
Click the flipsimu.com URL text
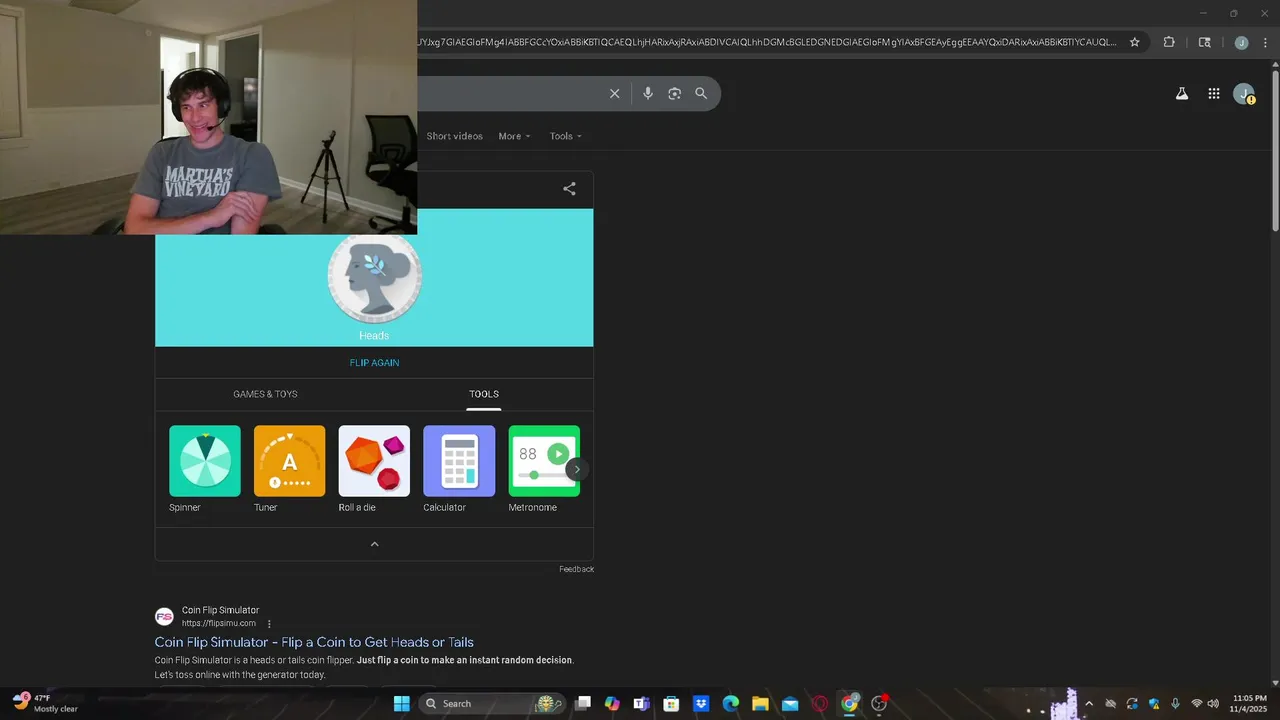(x=219, y=623)
